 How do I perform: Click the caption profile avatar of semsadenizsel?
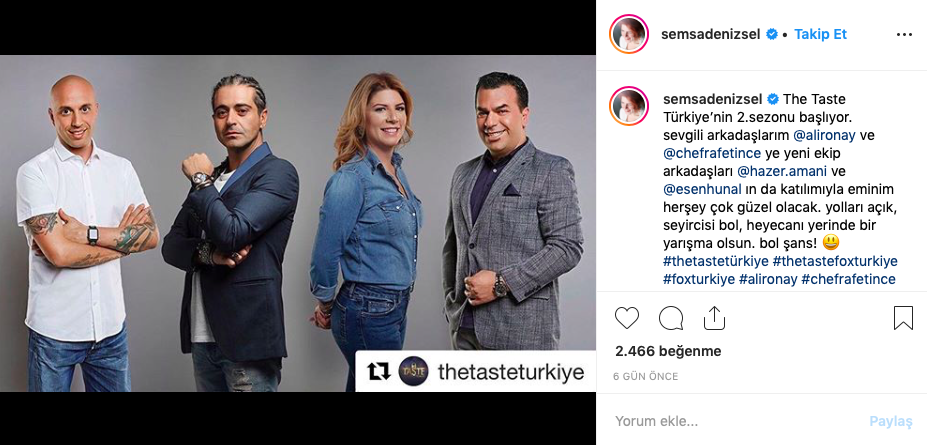click(629, 106)
